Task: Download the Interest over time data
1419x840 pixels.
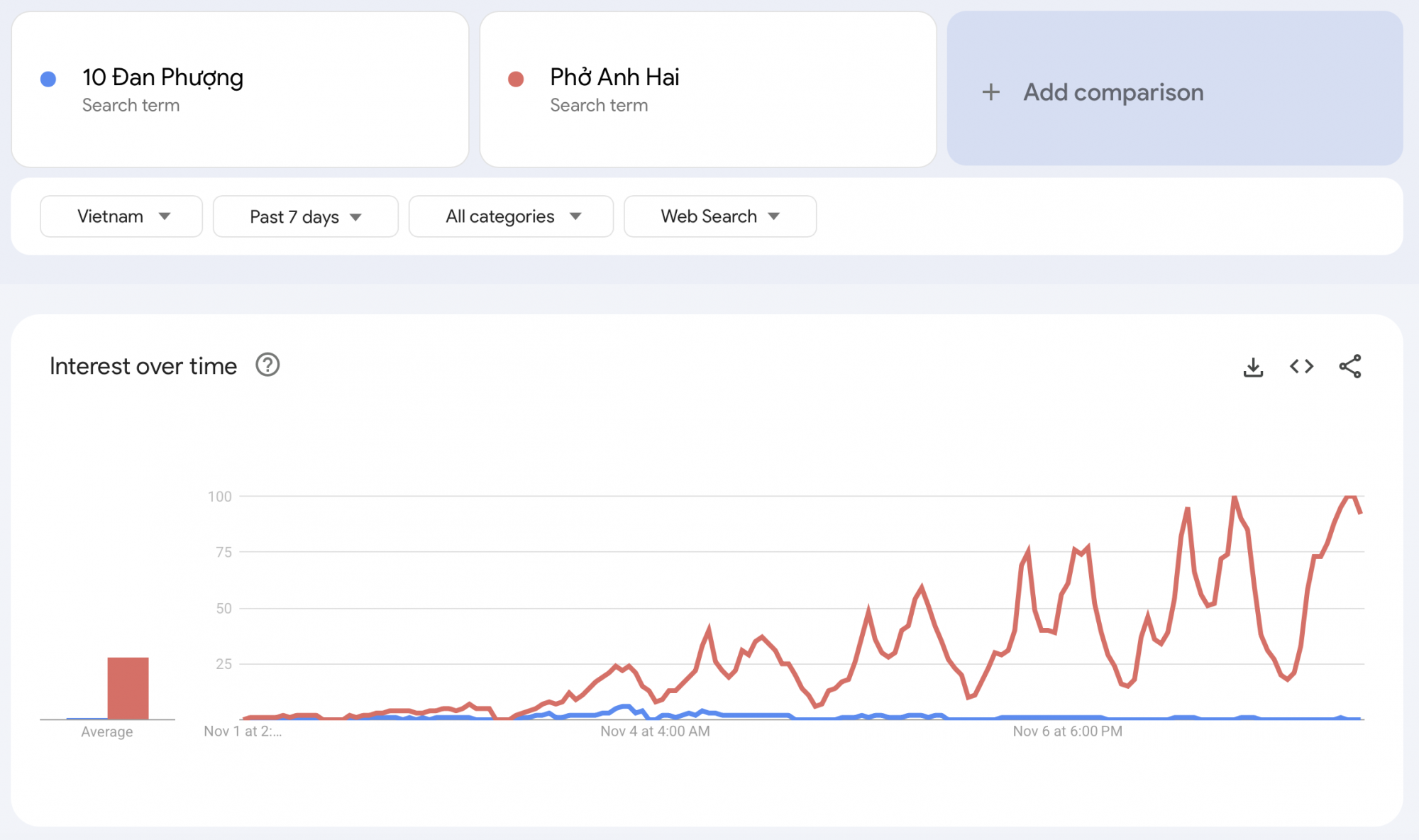Action: [1253, 367]
